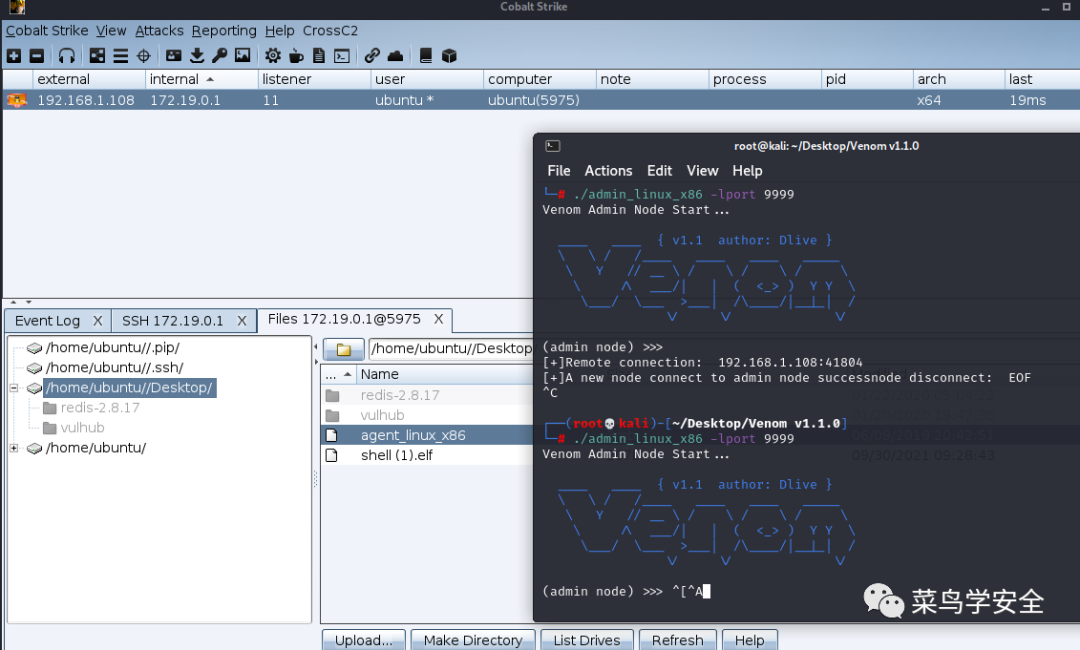This screenshot has width=1080, height=650.
Task: Click the Downloads arrow toolbar icon
Action: click(197, 56)
